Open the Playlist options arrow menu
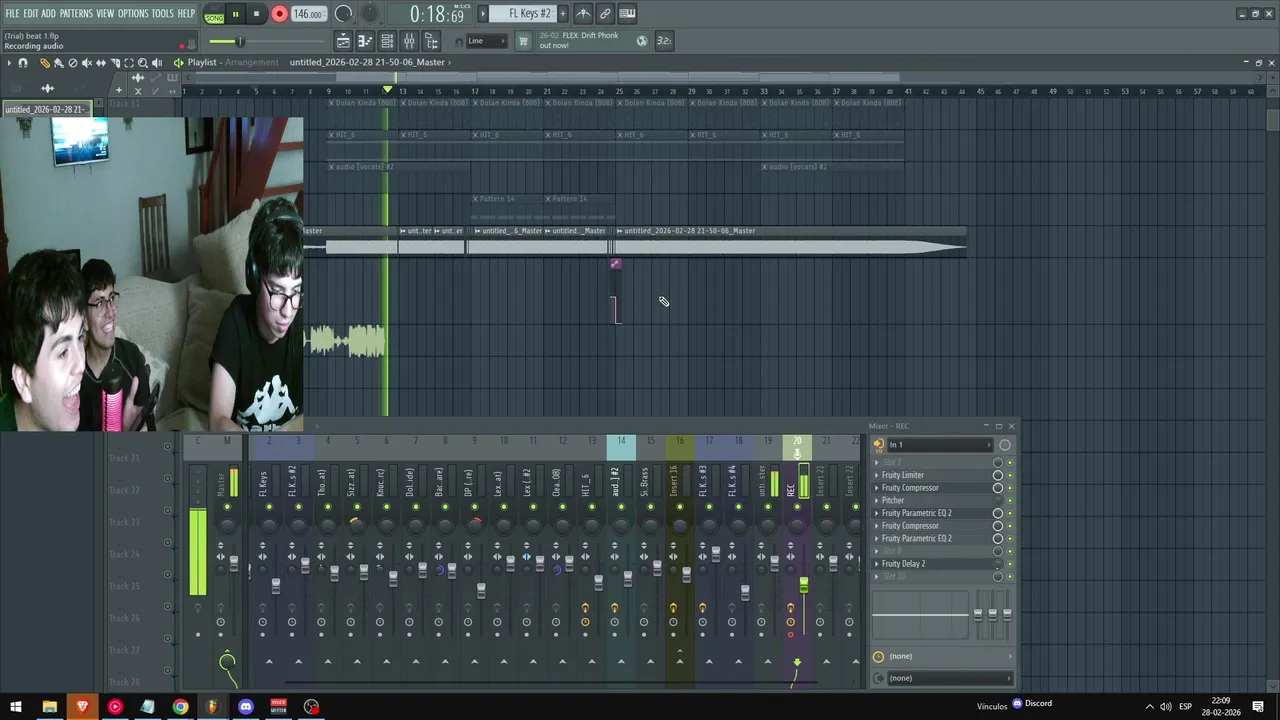 9,63
